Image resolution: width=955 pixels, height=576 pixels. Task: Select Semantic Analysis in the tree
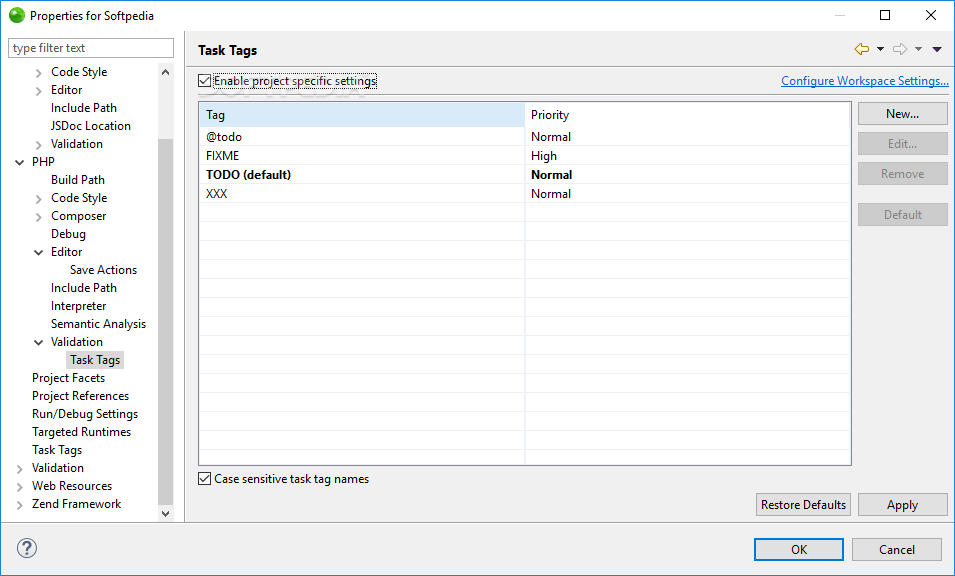(98, 324)
